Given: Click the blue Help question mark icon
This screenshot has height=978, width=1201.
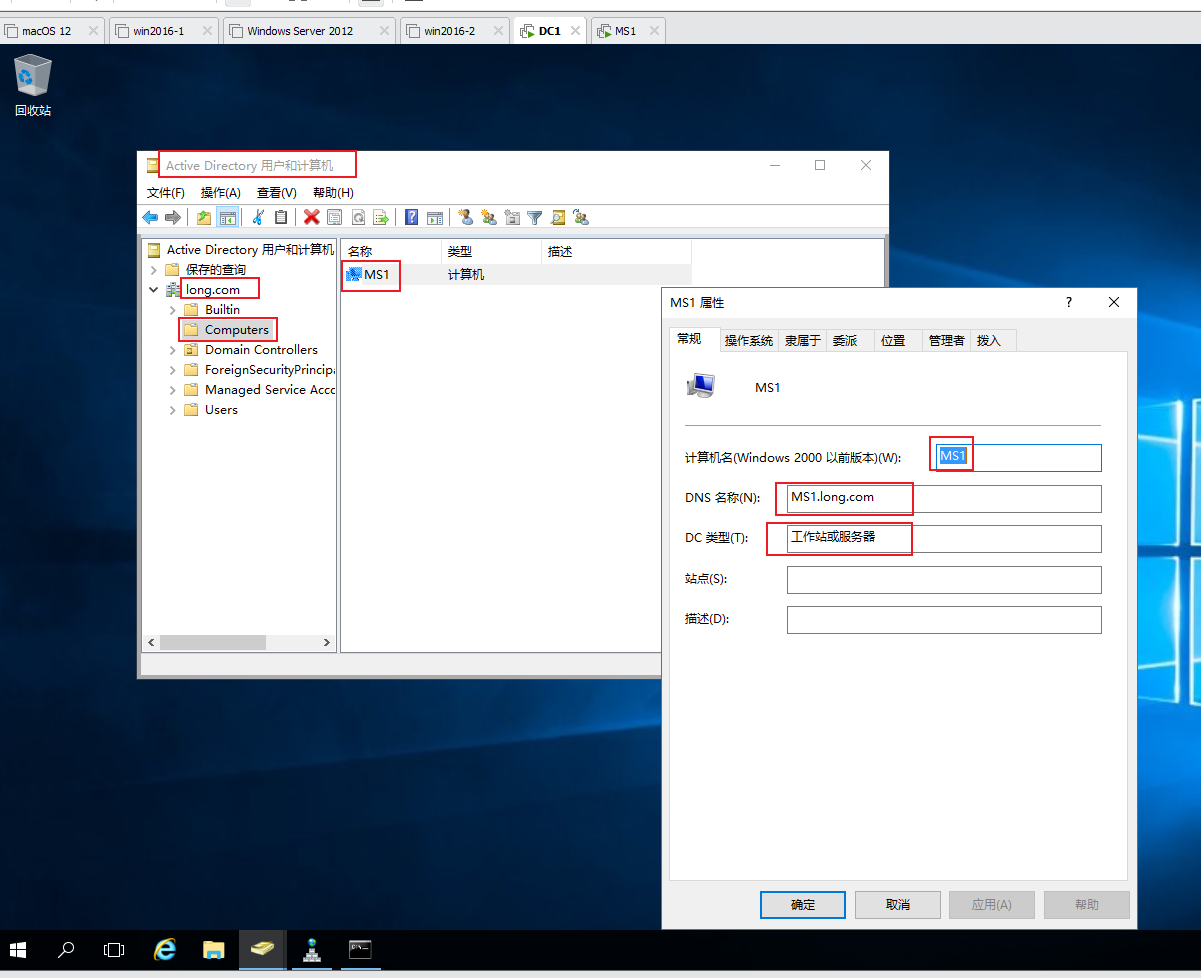Looking at the screenshot, I should coord(411,217).
